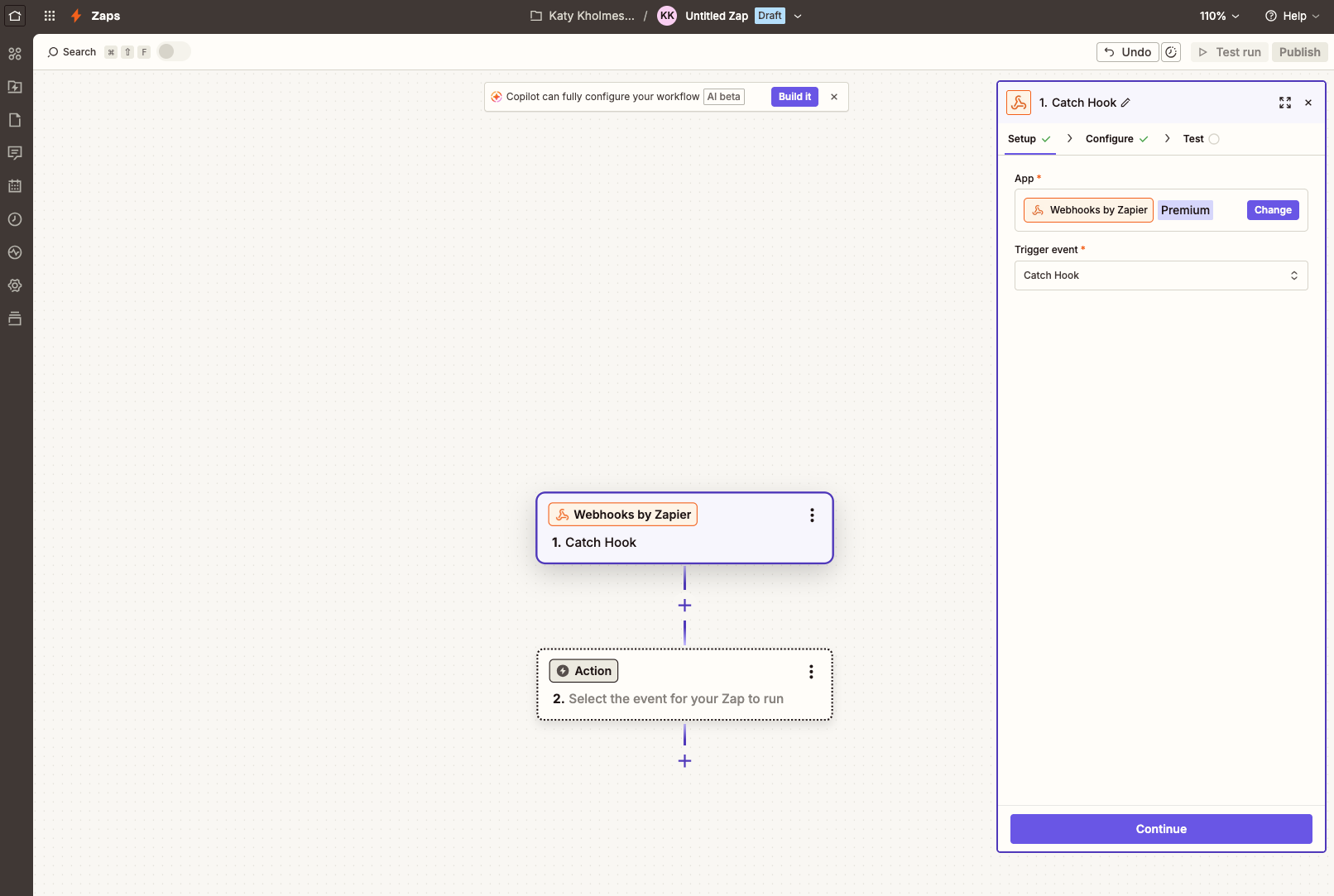1334x896 pixels.
Task: Open the Zap title options chevron
Action: (798, 16)
